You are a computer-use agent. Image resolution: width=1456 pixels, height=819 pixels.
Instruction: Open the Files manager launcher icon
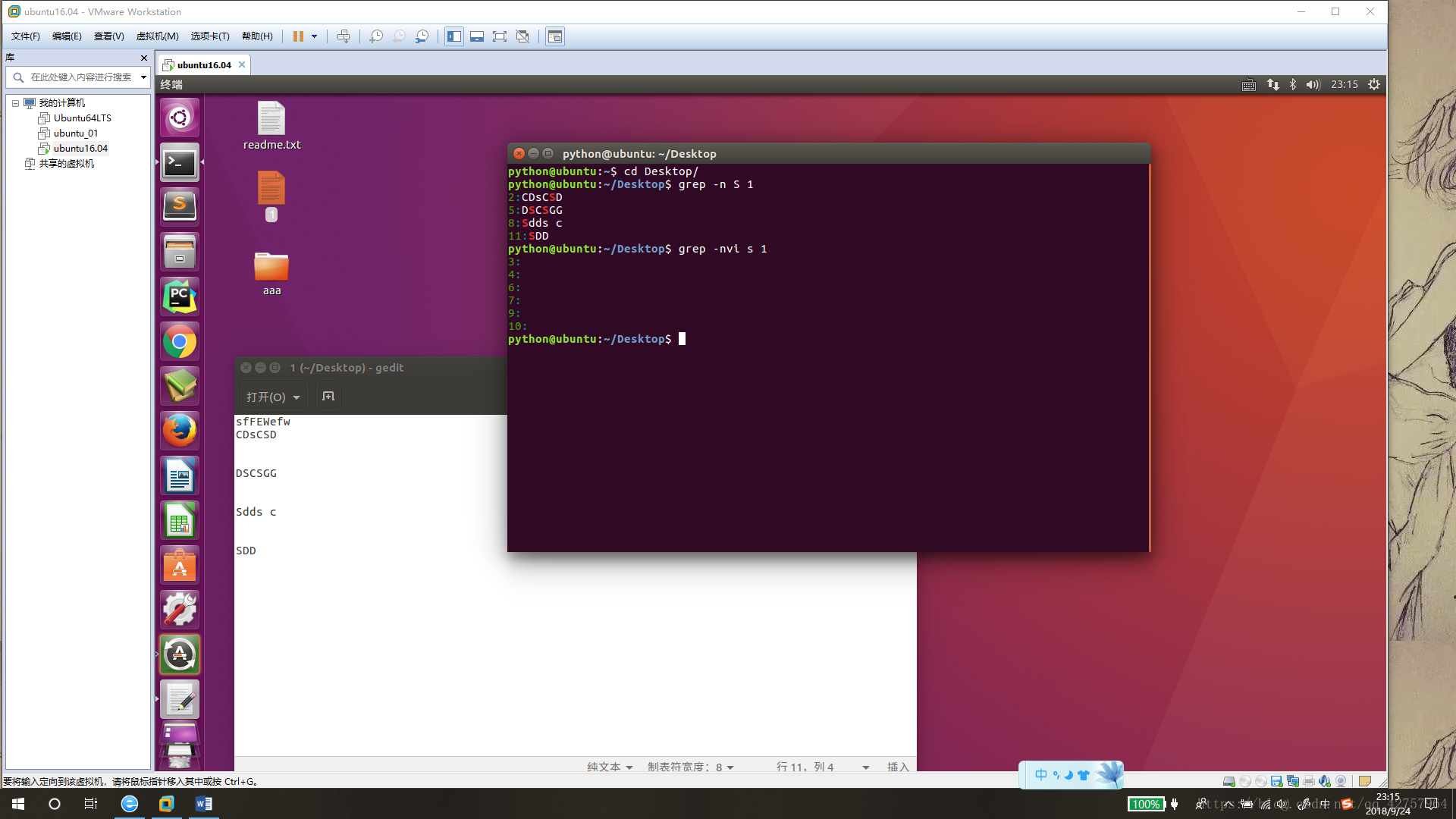[180, 251]
